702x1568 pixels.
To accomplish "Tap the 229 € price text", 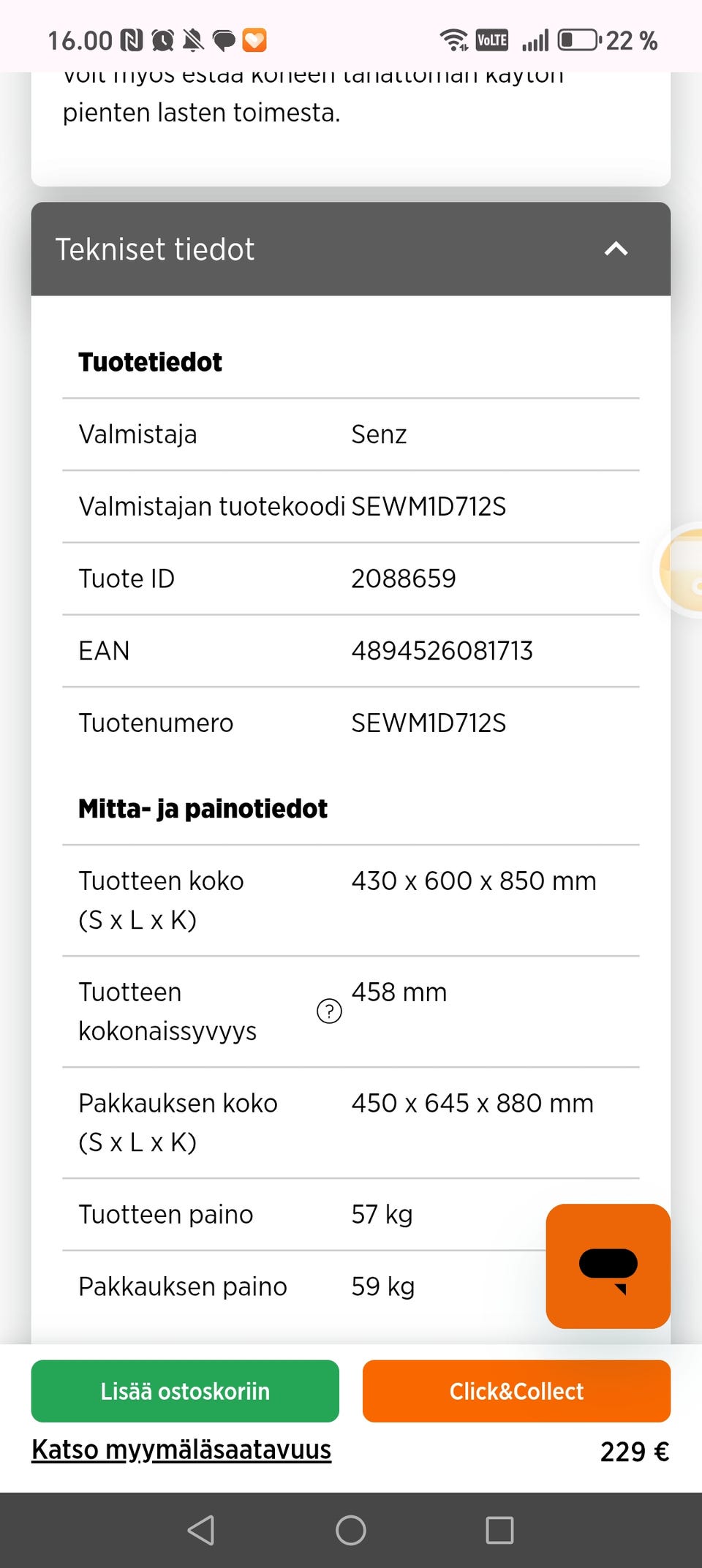I will point(634,1452).
